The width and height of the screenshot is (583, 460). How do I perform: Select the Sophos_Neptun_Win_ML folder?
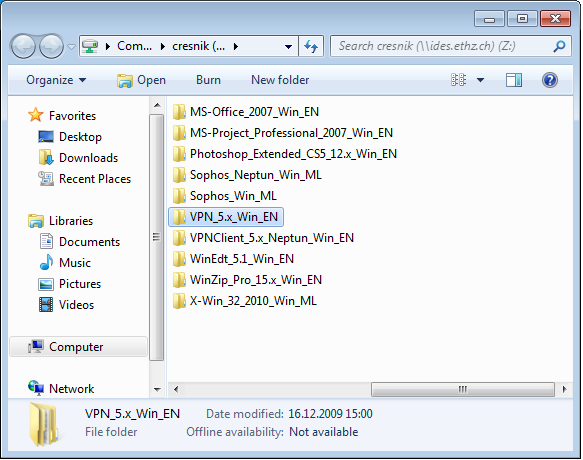click(247, 175)
